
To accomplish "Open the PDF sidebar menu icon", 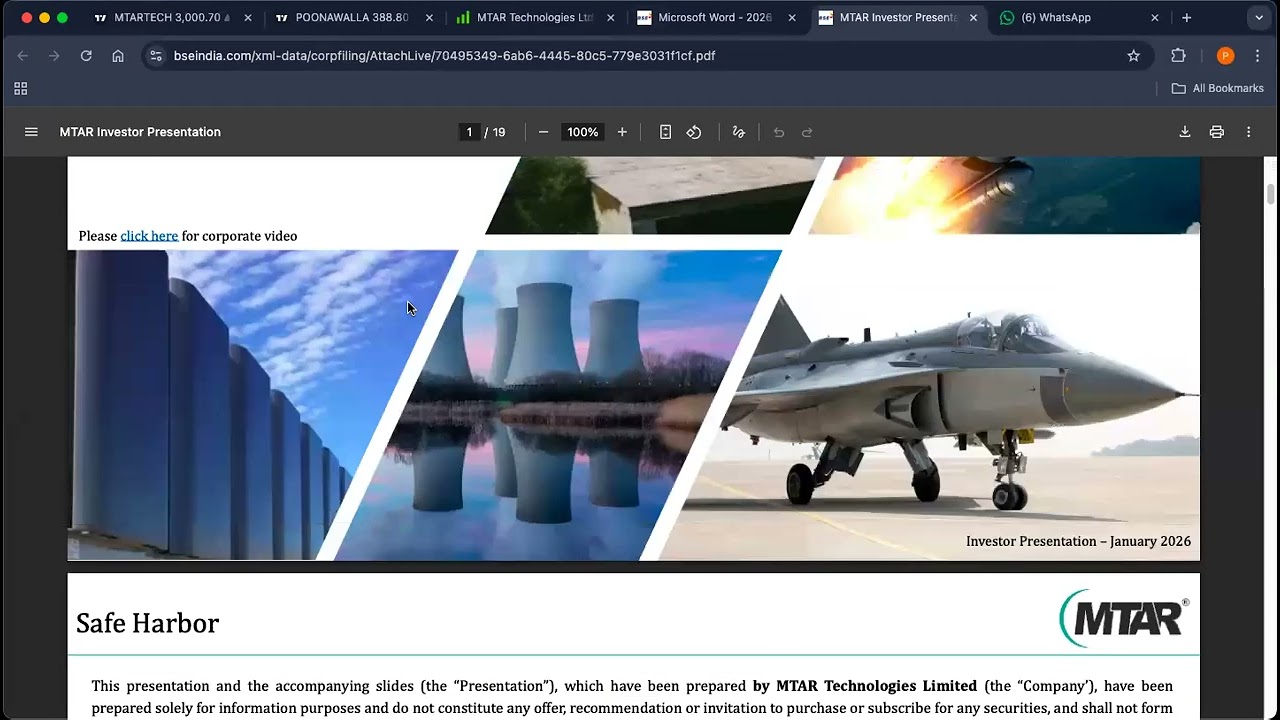I will tap(31, 132).
